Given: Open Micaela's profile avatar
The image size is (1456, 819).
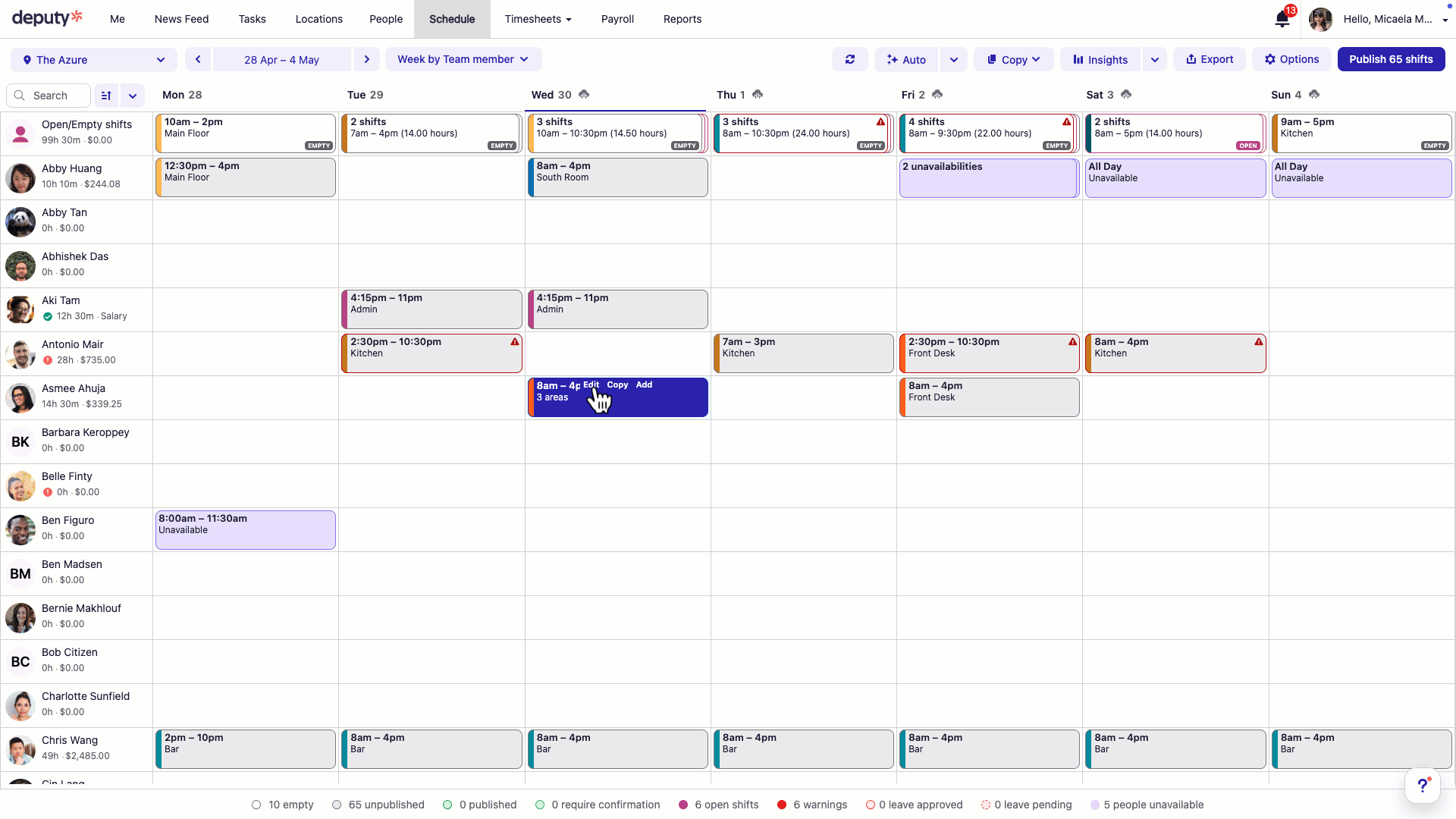Looking at the screenshot, I should click(1321, 20).
